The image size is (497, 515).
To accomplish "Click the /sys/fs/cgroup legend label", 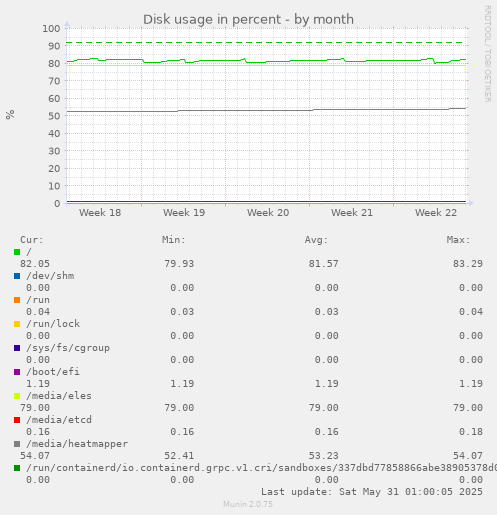I will 68,348.
